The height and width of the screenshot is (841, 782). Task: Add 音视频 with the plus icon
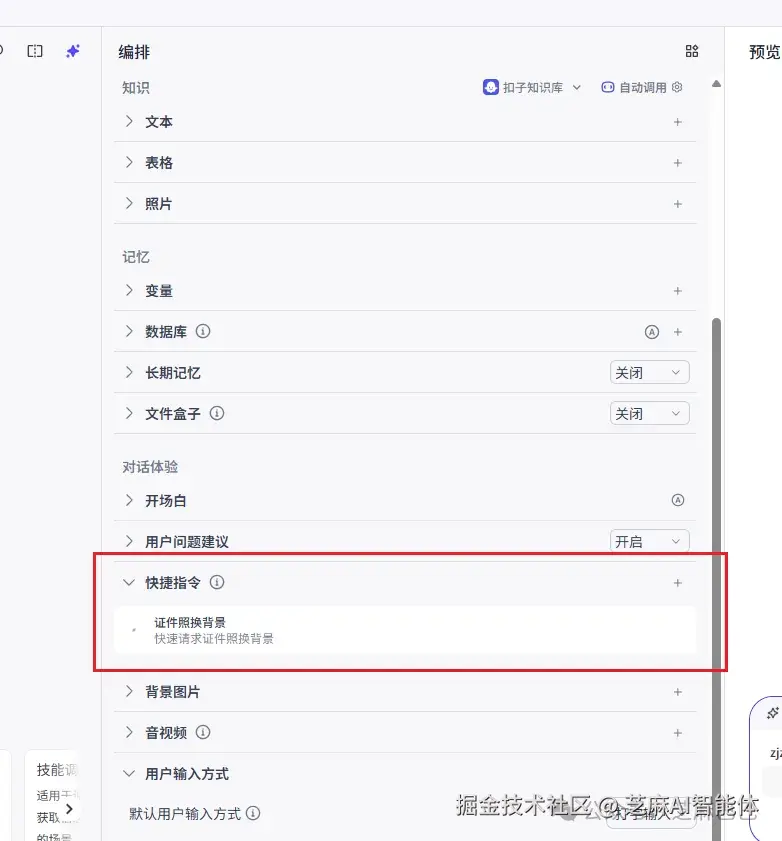677,733
